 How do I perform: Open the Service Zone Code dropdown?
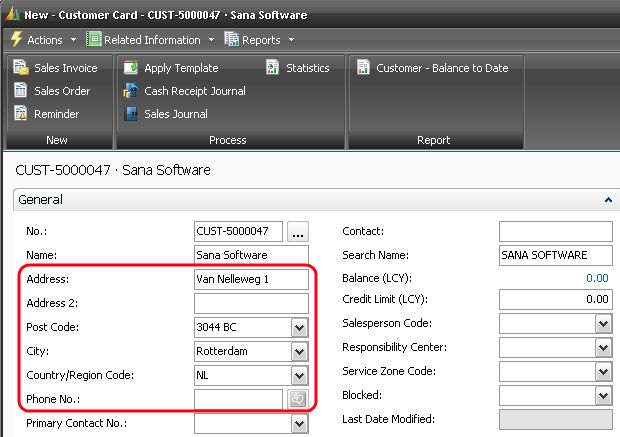(603, 371)
